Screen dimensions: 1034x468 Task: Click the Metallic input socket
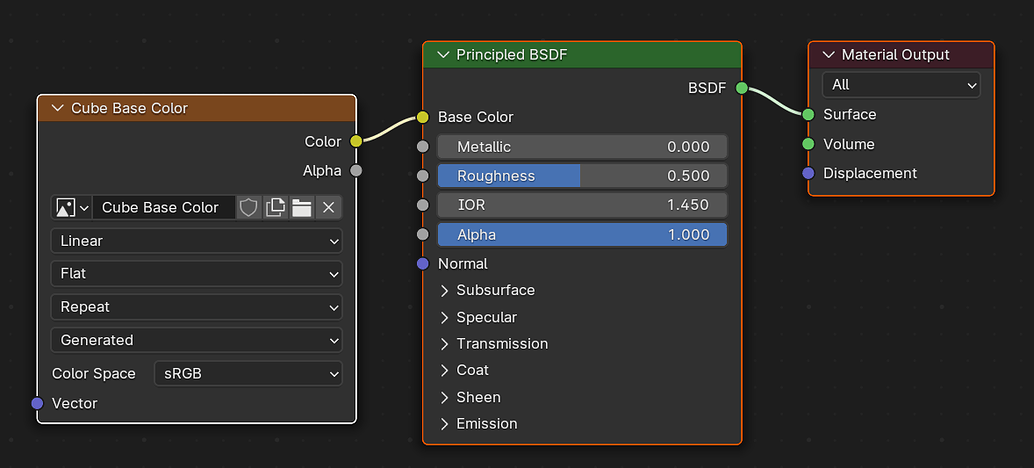pos(423,146)
